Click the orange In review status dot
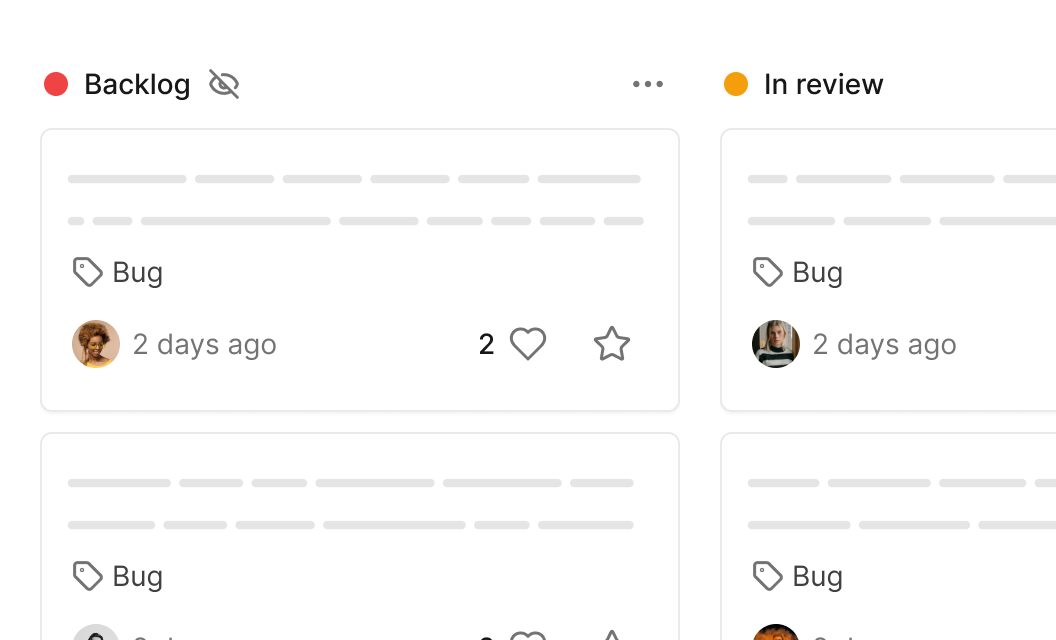 [x=736, y=84]
